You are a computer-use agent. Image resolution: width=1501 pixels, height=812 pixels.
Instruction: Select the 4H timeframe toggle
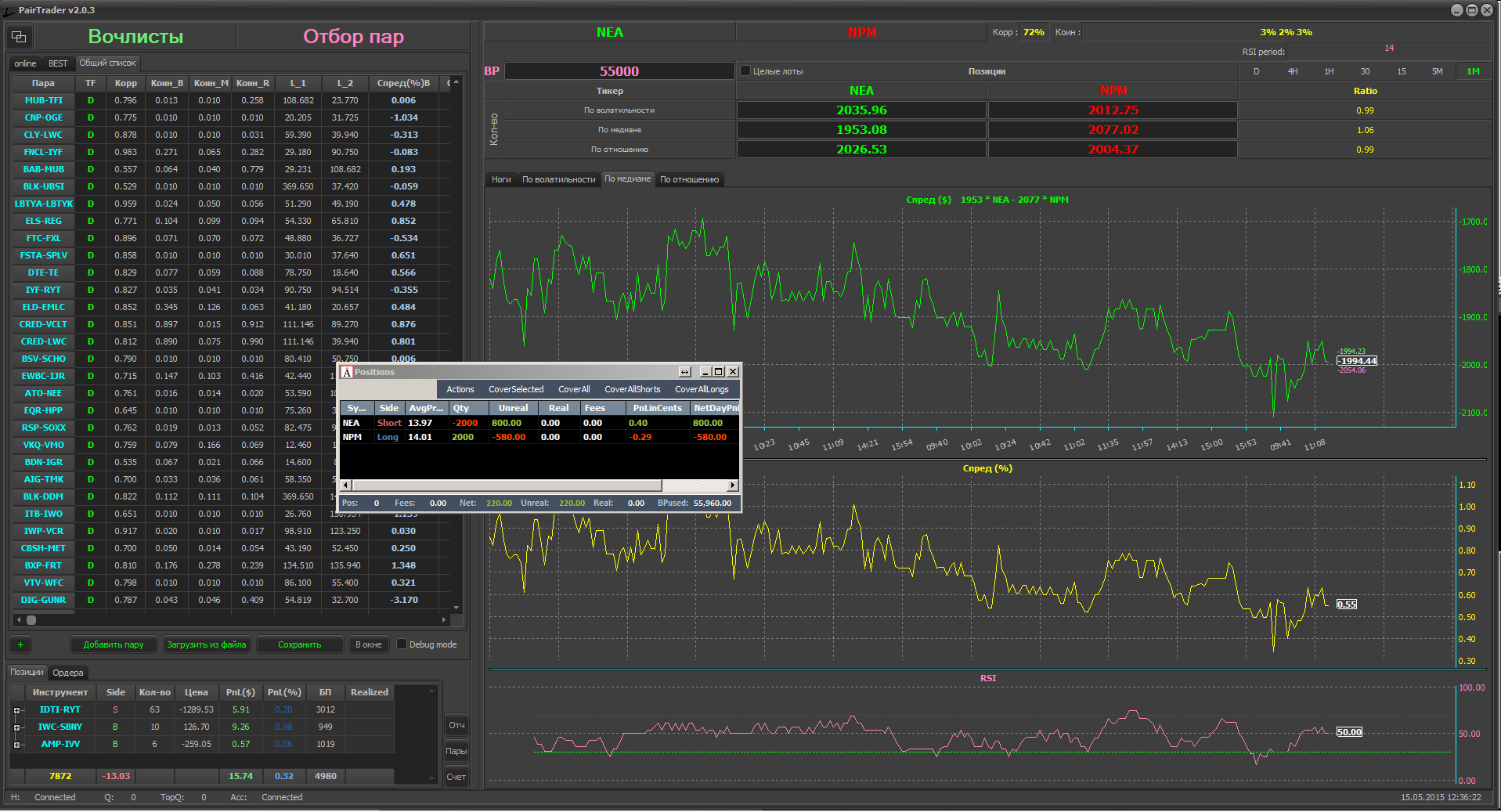point(1293,71)
